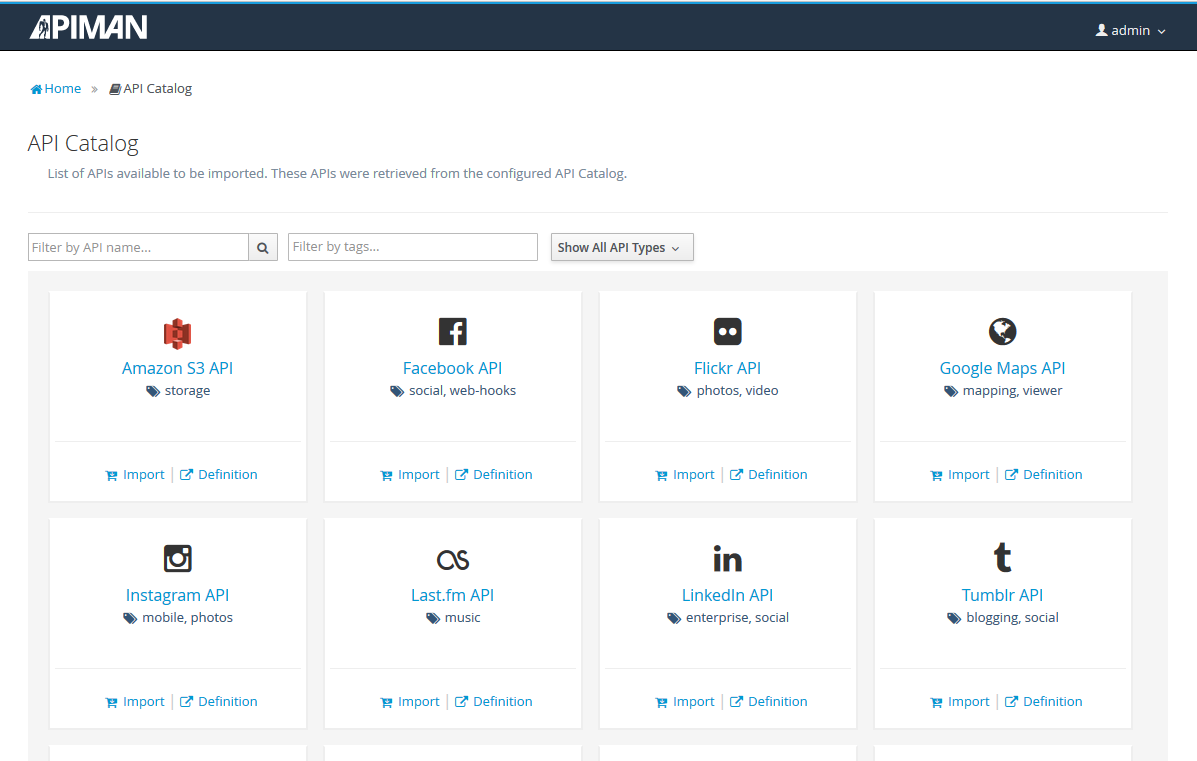Import the Facebook API
This screenshot has width=1197, height=761.
click(410, 475)
